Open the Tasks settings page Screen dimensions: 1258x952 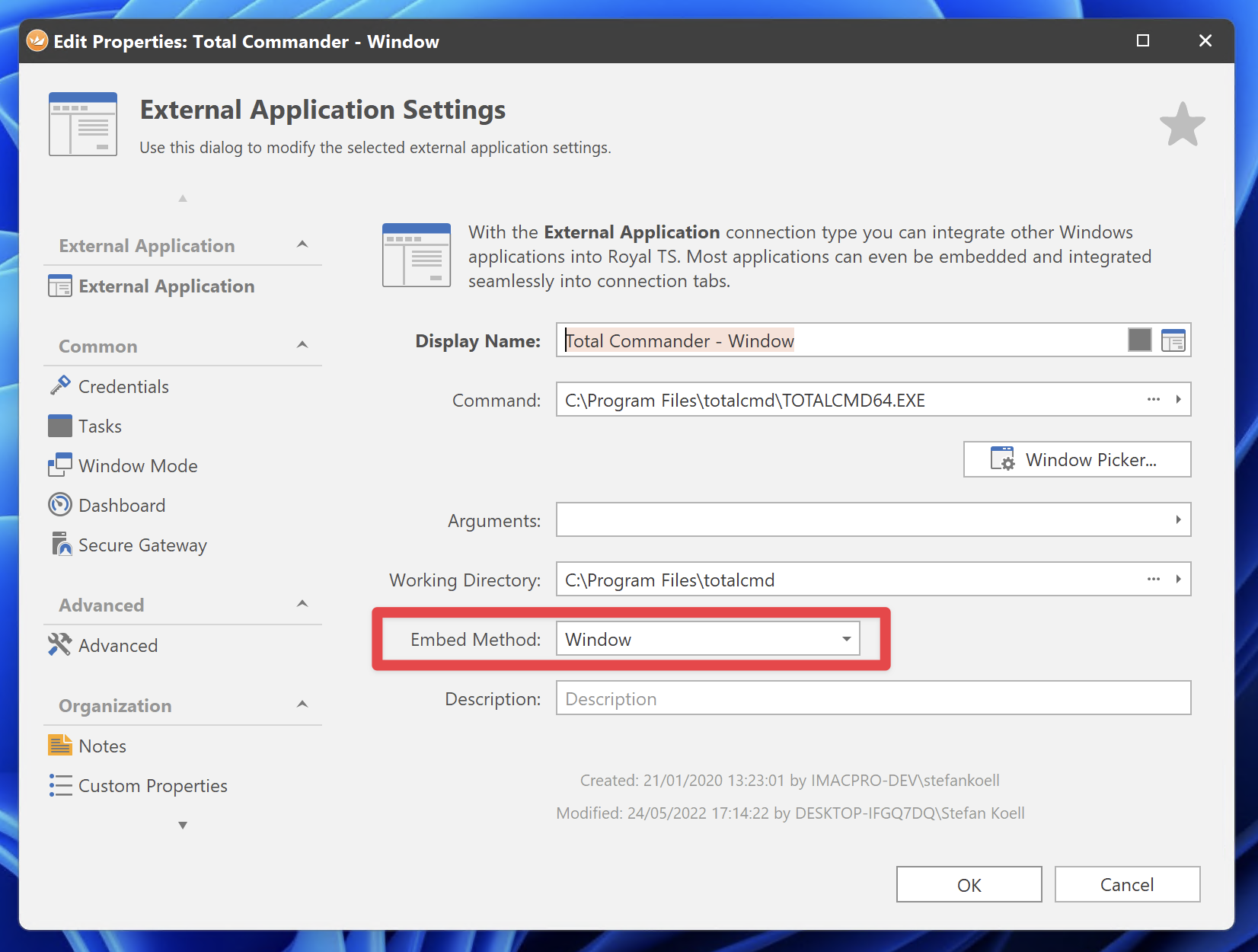point(100,426)
